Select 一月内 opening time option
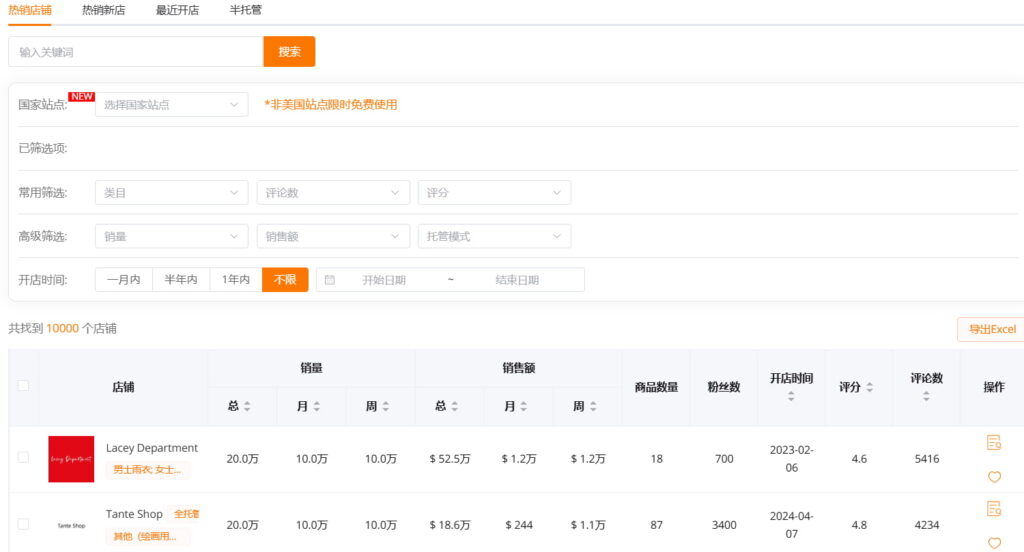 123,280
